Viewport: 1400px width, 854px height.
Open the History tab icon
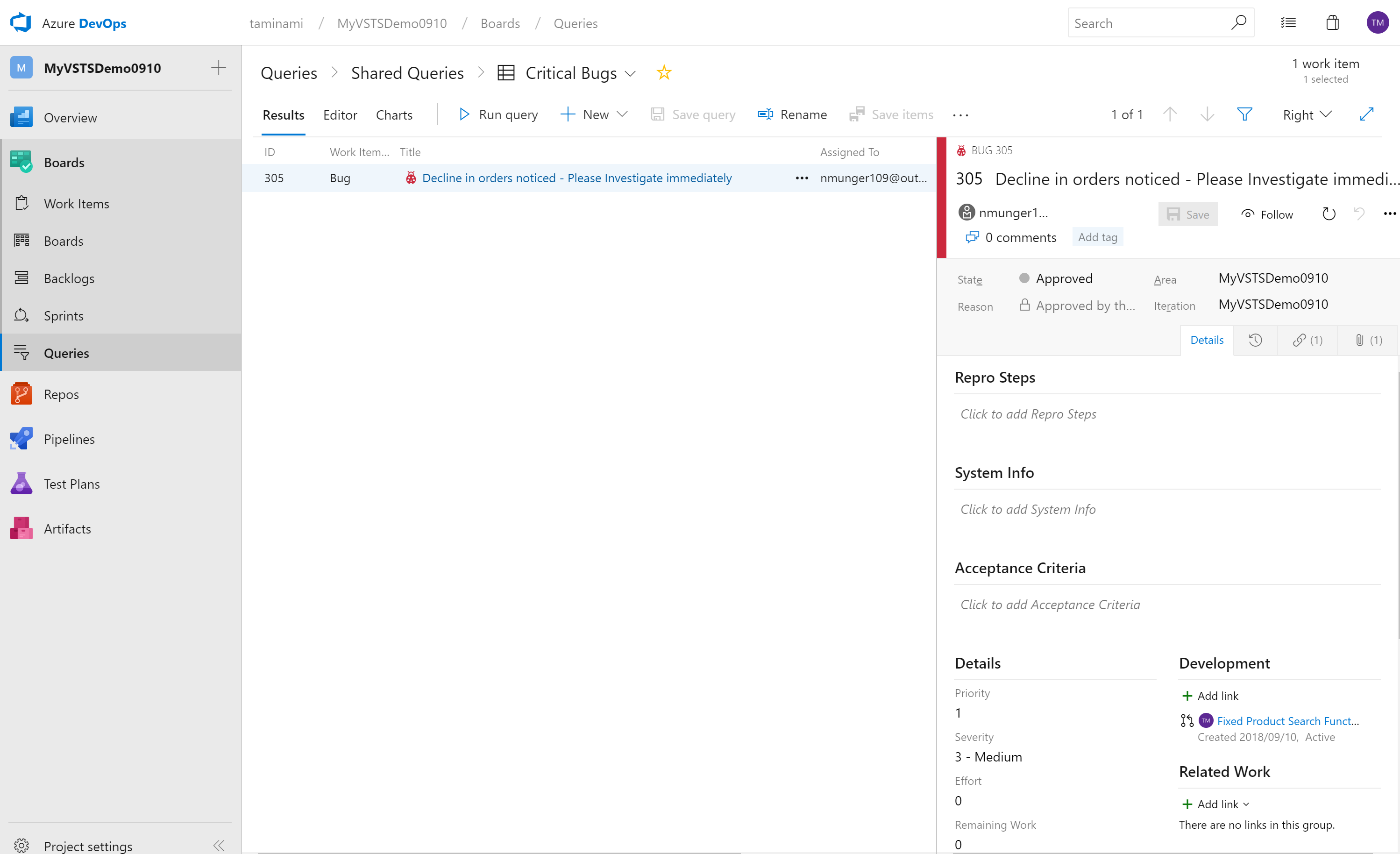[1255, 340]
